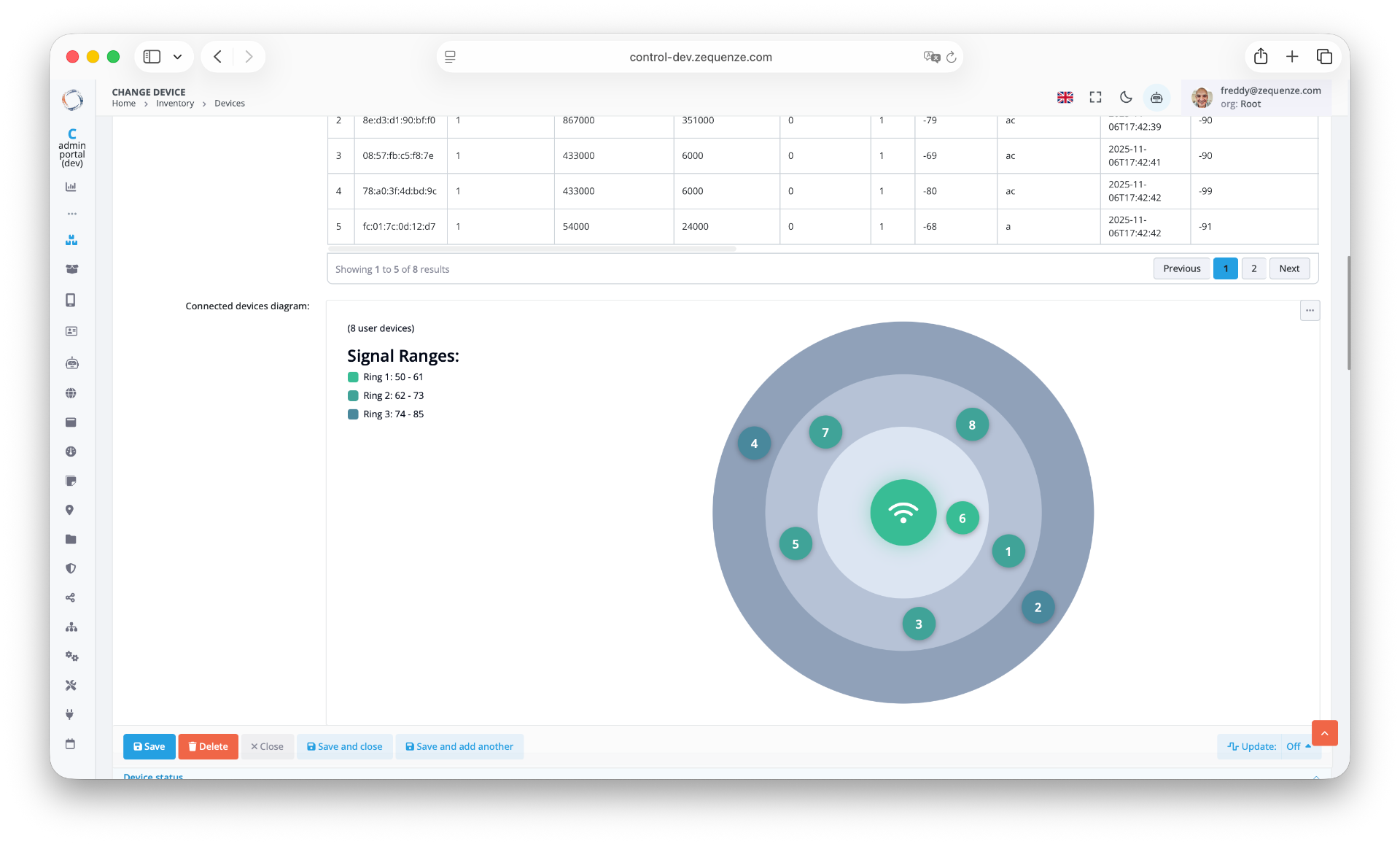Screen dimensions: 1400x844
Task: Click the shield security sidebar icon
Action: pyautogui.click(x=71, y=568)
